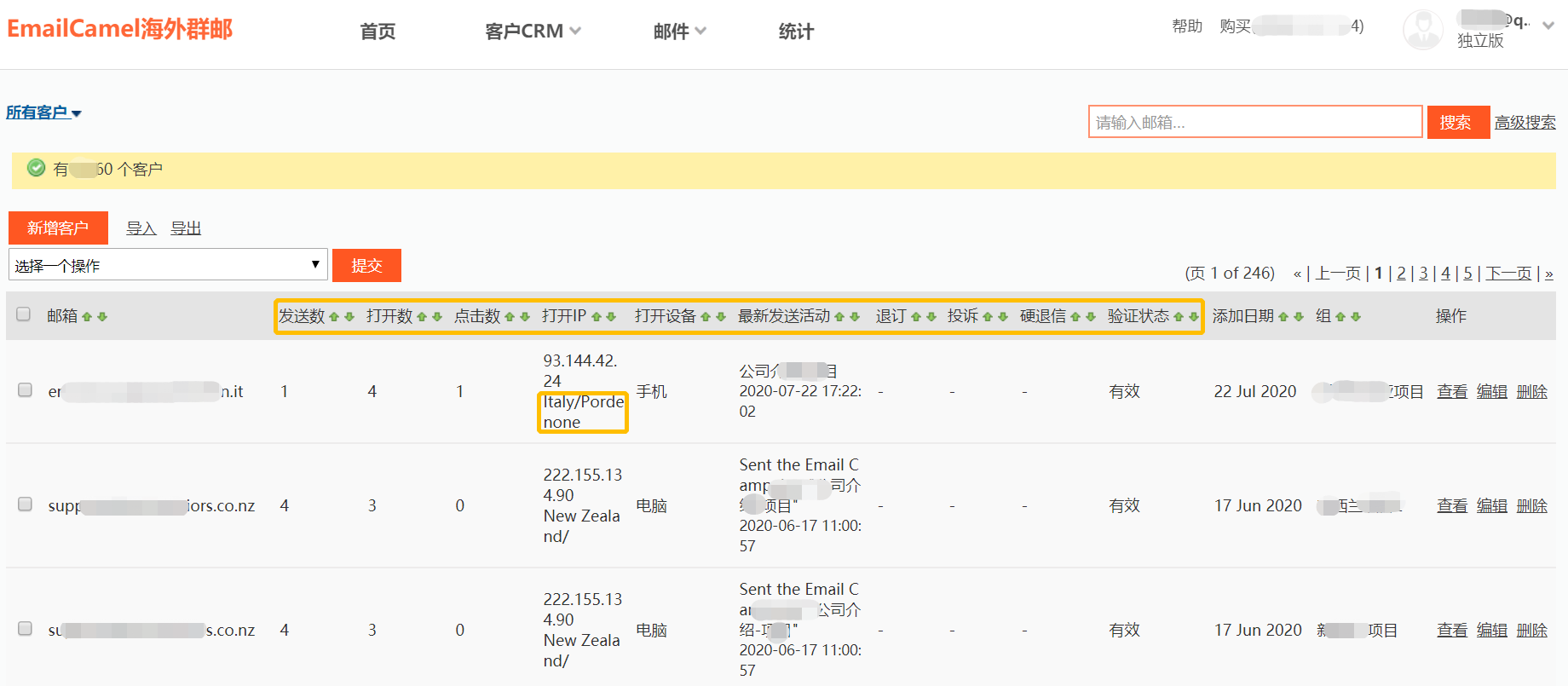Sort 邮箱 column ascending with up arrow

tap(87, 317)
